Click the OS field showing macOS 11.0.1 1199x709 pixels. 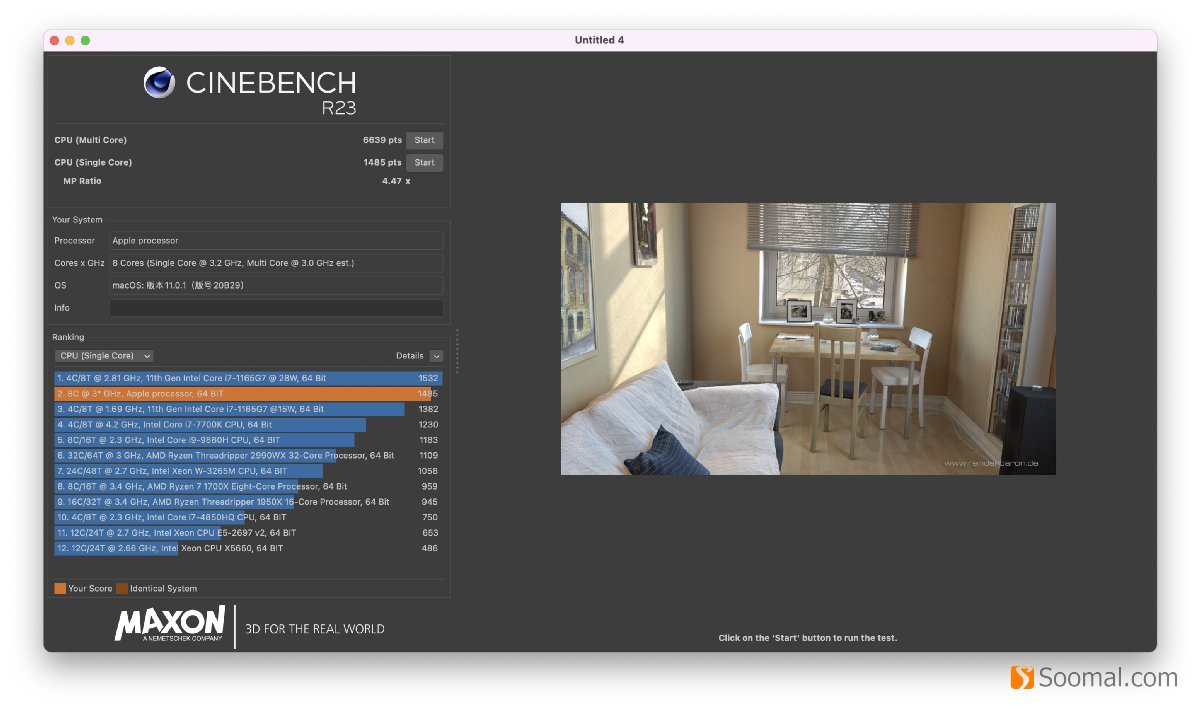pyautogui.click(x=275, y=286)
